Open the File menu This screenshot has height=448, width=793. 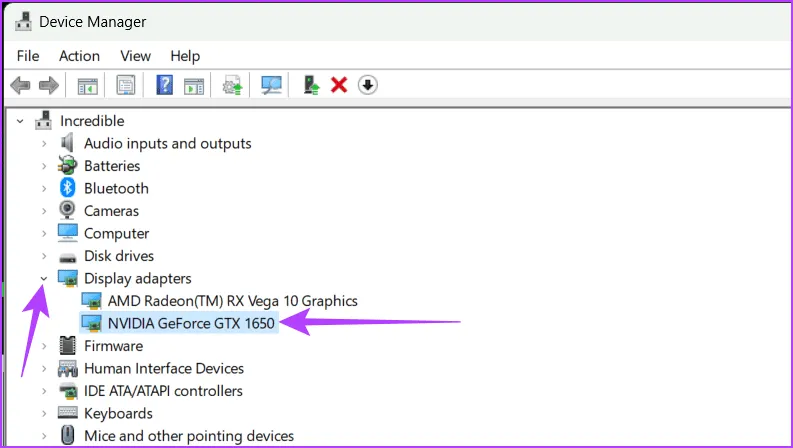click(28, 56)
